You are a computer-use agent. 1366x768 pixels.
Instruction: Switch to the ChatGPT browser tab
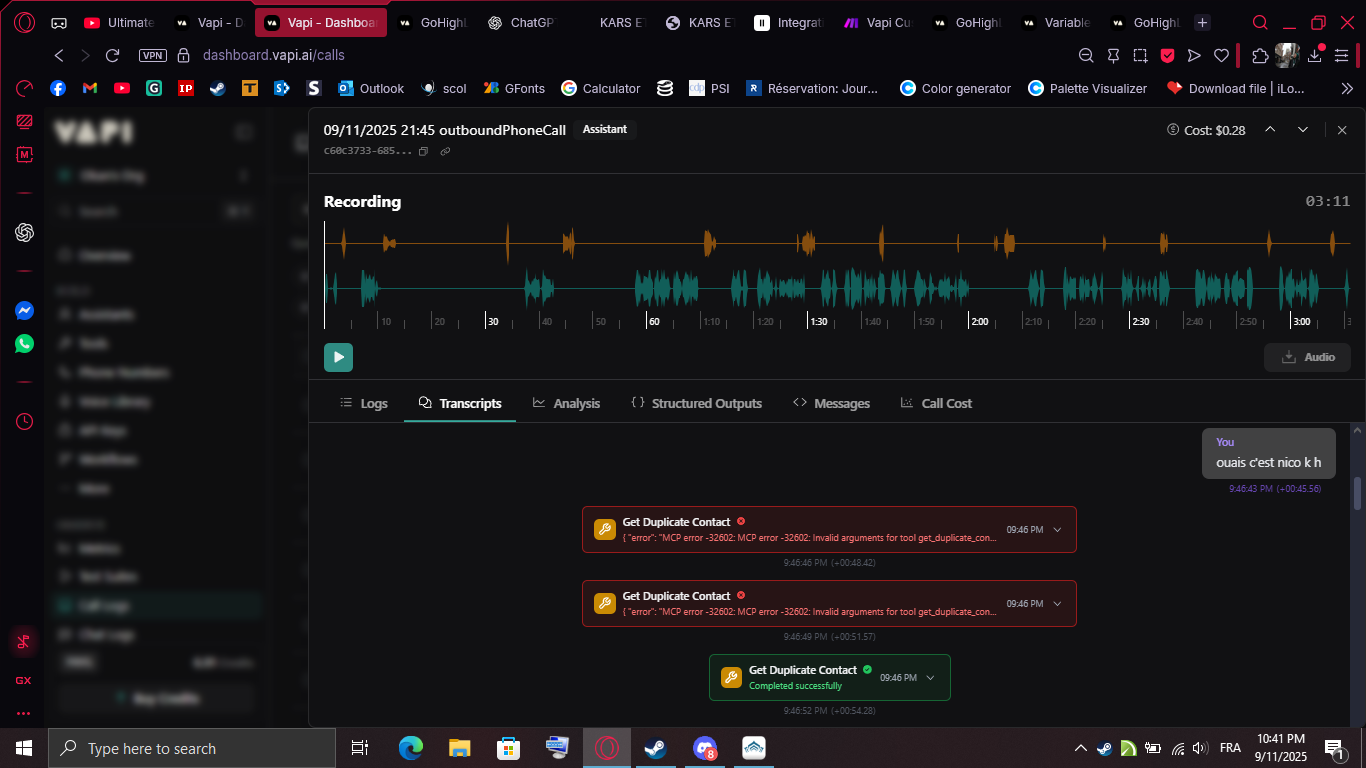[x=522, y=22]
